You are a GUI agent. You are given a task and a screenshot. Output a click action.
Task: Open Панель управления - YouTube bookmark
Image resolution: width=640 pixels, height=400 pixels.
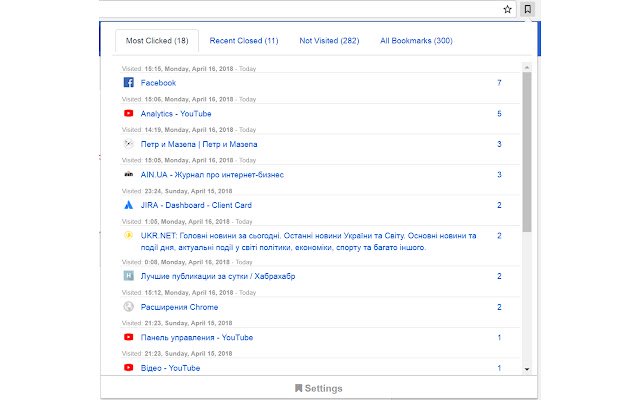pyautogui.click(x=197, y=338)
